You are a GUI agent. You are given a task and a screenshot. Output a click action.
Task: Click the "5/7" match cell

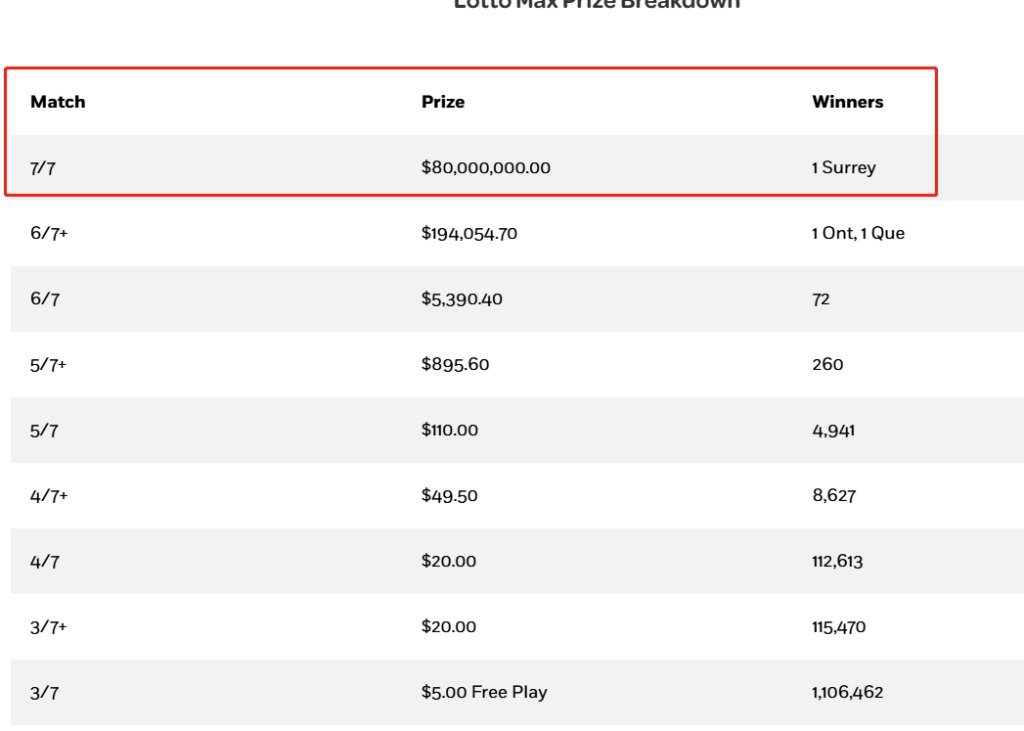44,430
